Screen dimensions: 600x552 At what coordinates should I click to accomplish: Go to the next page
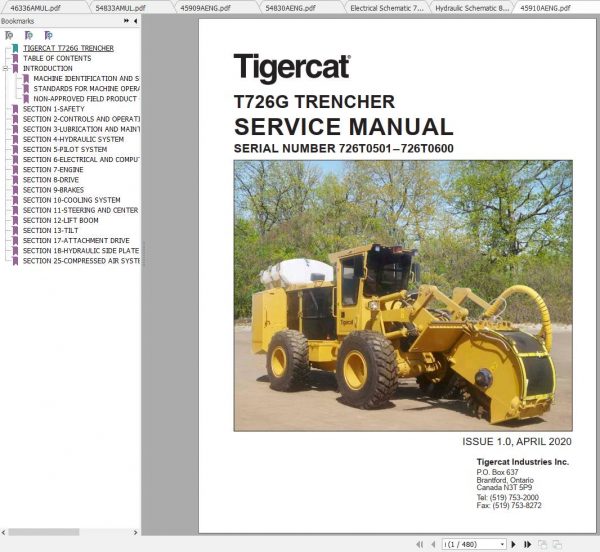click(514, 544)
